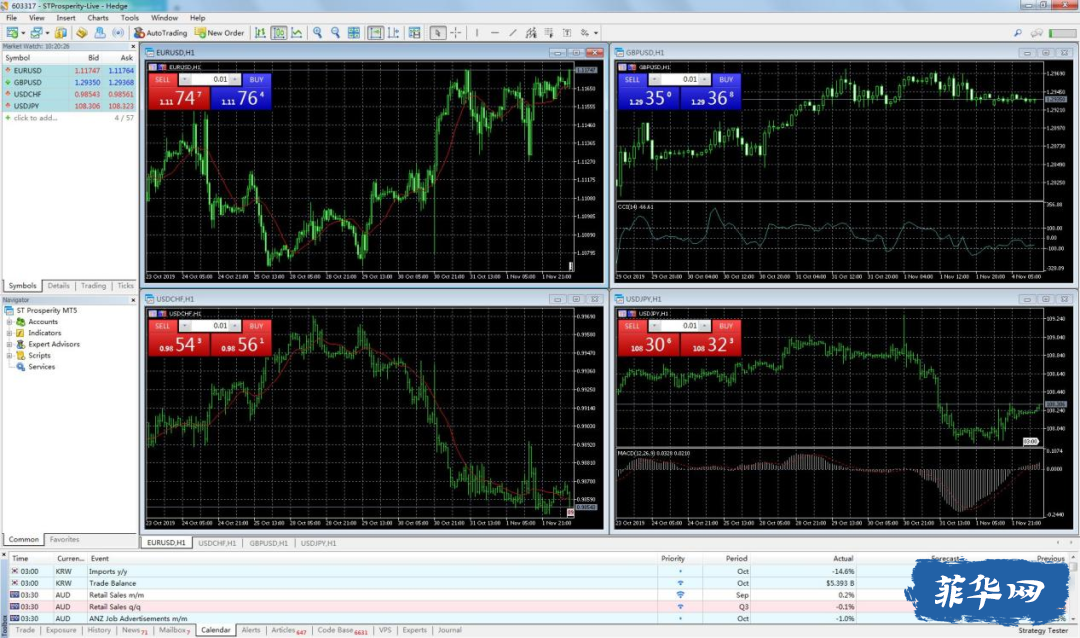Tile the chart windows
The image size is (1080, 638).
(354, 32)
